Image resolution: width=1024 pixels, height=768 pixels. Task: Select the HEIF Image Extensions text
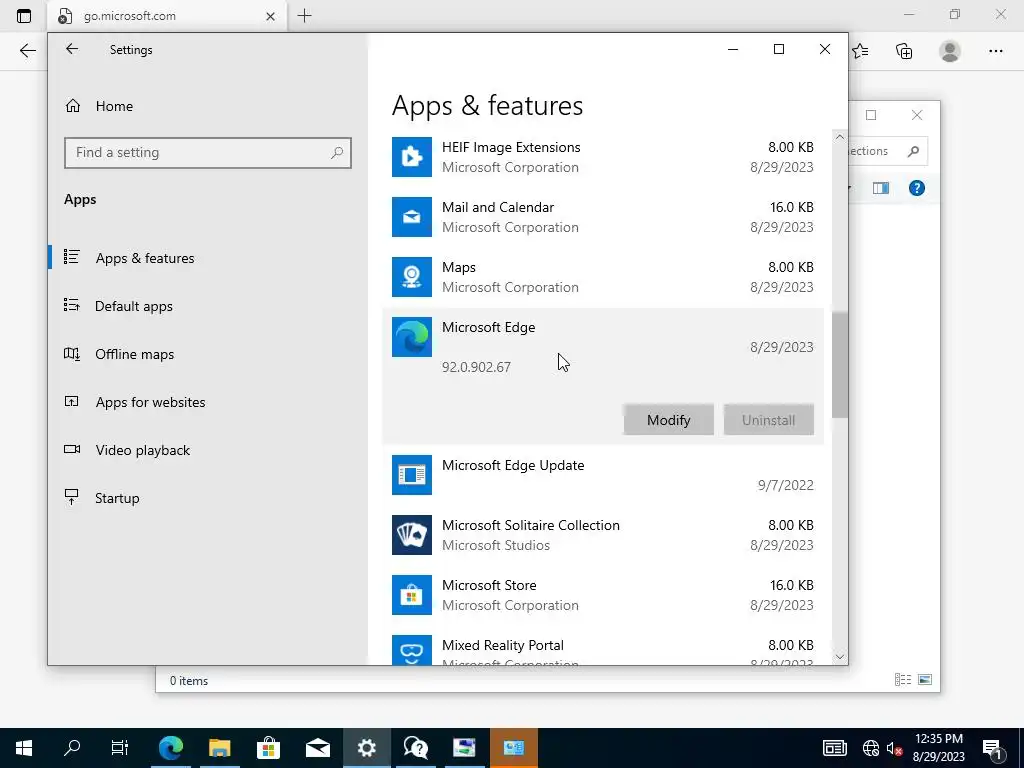click(x=511, y=147)
